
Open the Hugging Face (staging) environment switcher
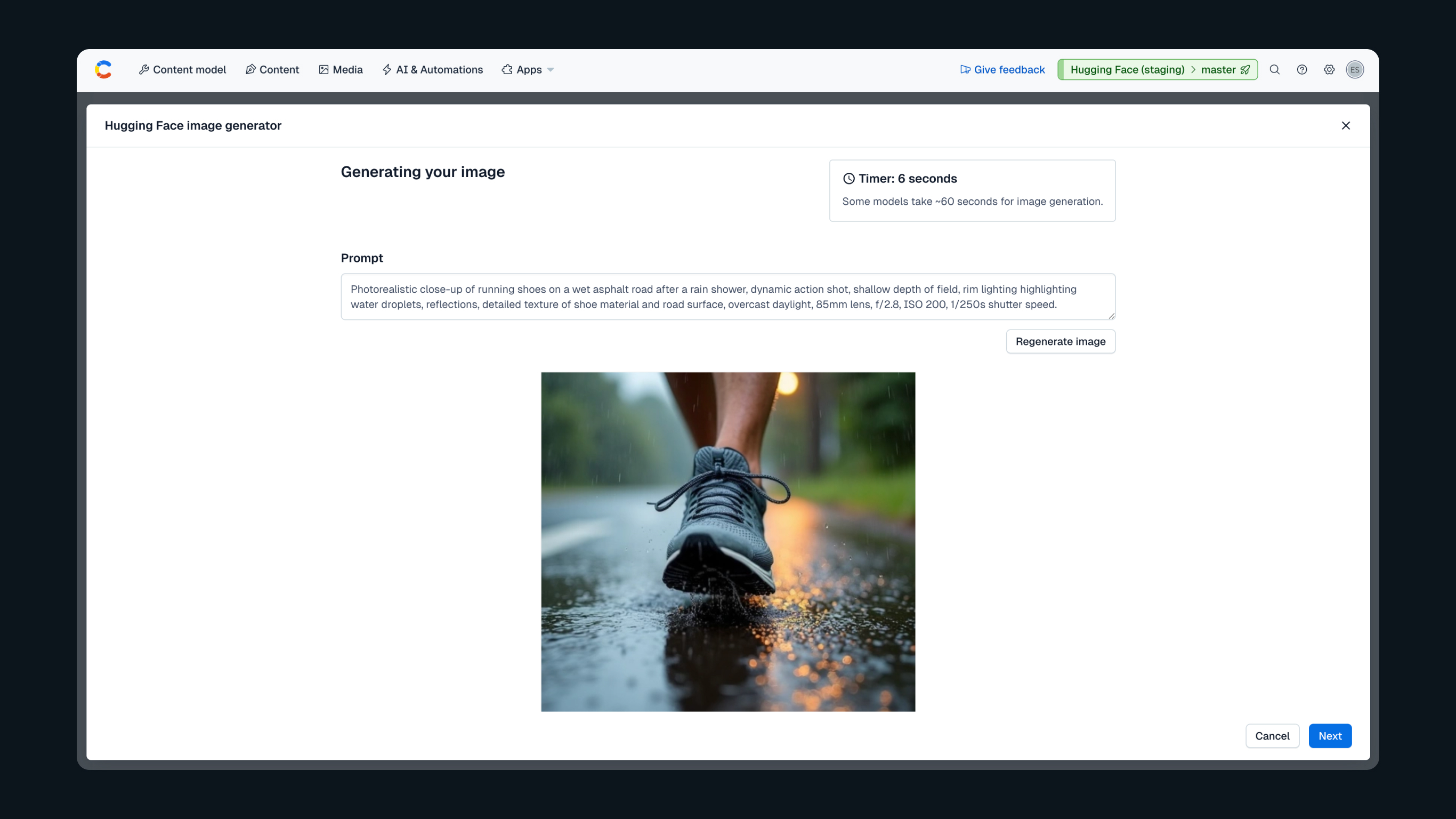[x=1127, y=69]
